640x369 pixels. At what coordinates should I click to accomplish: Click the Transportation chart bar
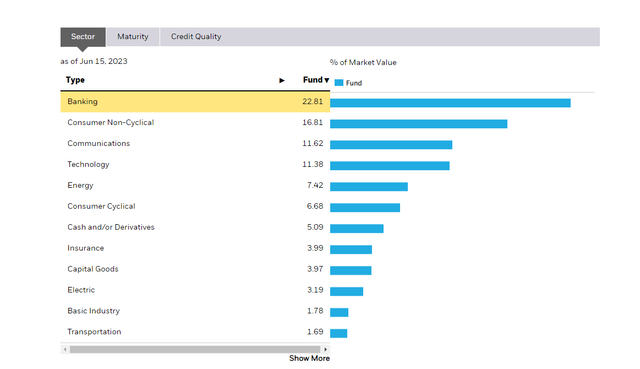[339, 333]
